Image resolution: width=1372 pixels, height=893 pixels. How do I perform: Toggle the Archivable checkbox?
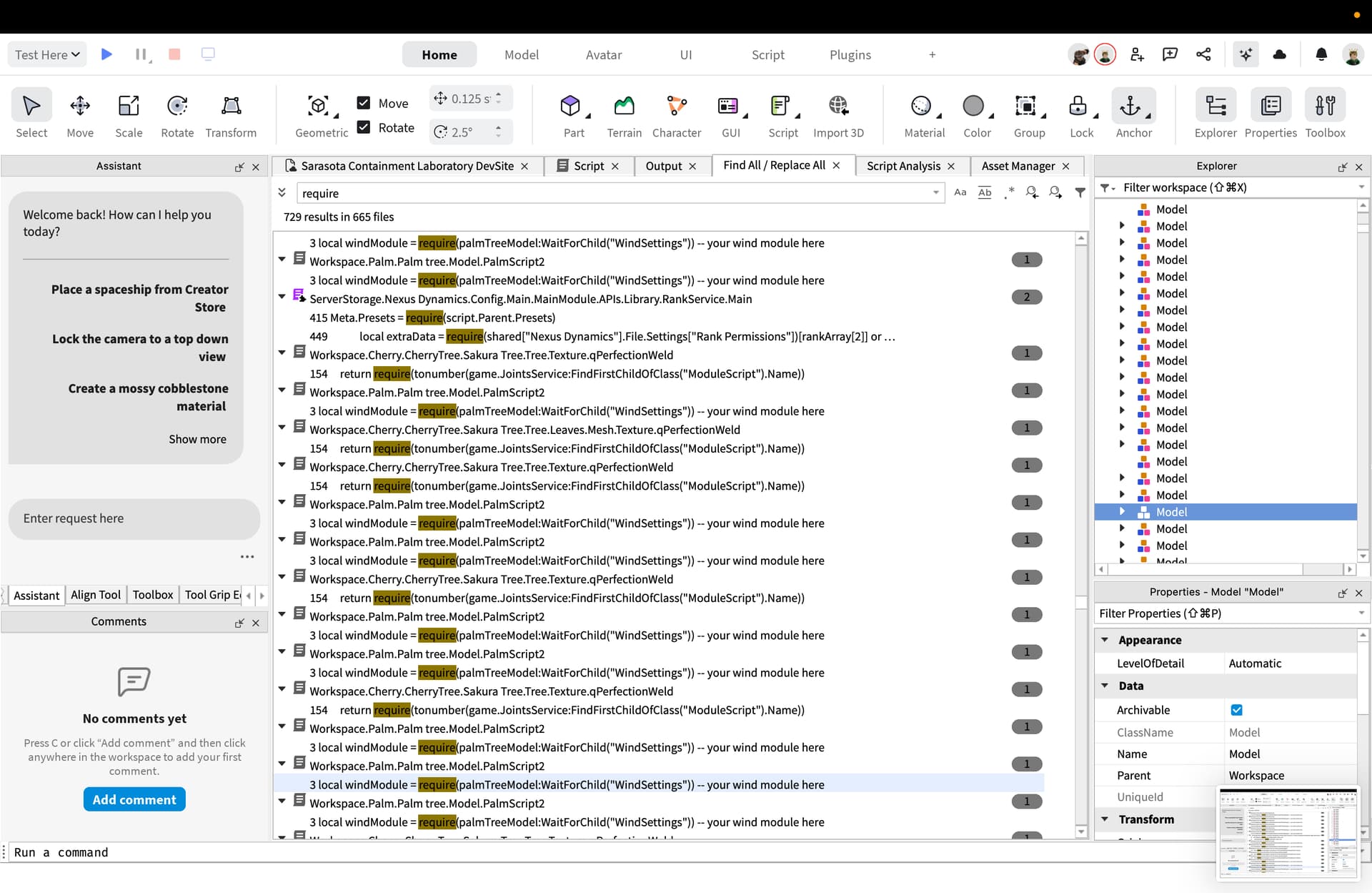tap(1236, 710)
